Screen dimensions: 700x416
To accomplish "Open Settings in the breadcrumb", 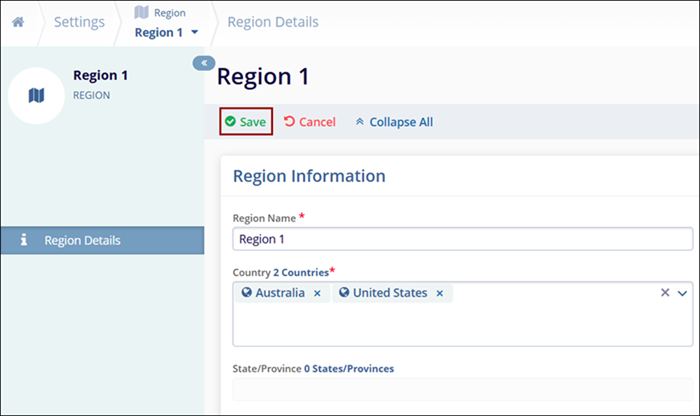I will point(78,21).
